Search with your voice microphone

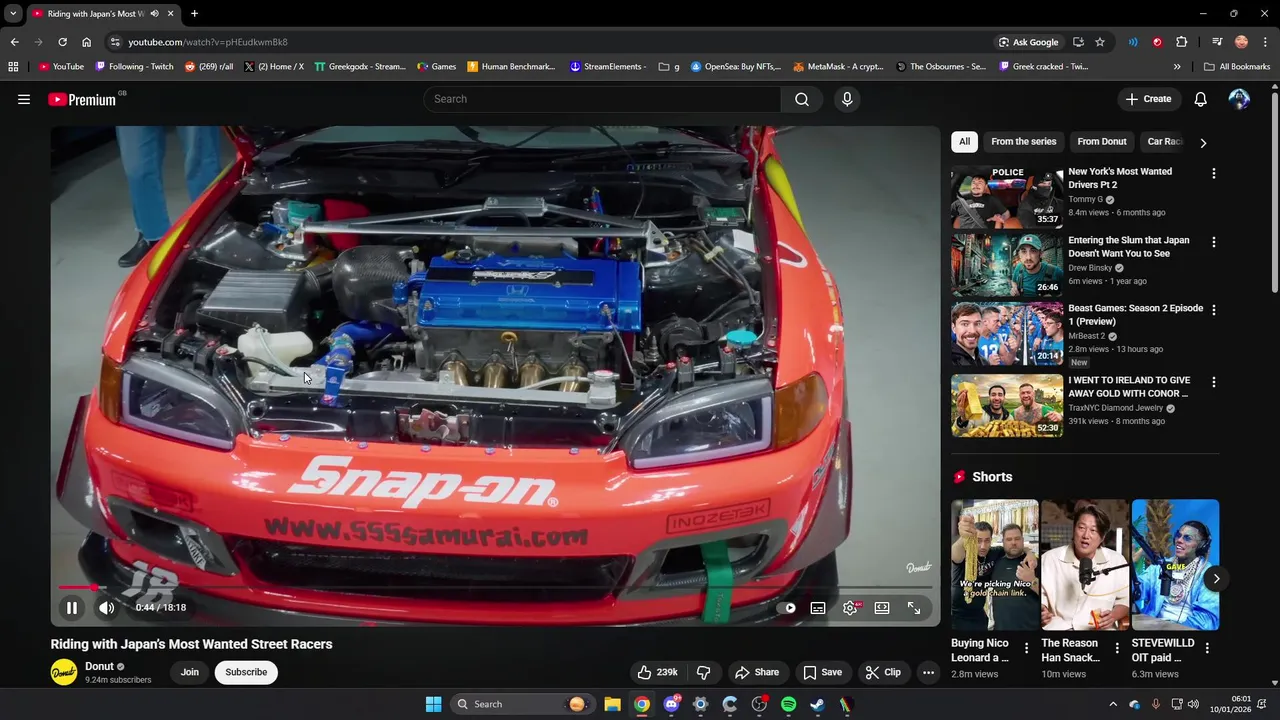click(x=847, y=99)
